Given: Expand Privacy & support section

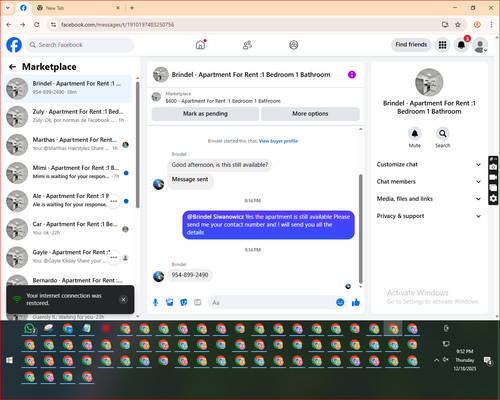Looking at the screenshot, I should (x=429, y=216).
